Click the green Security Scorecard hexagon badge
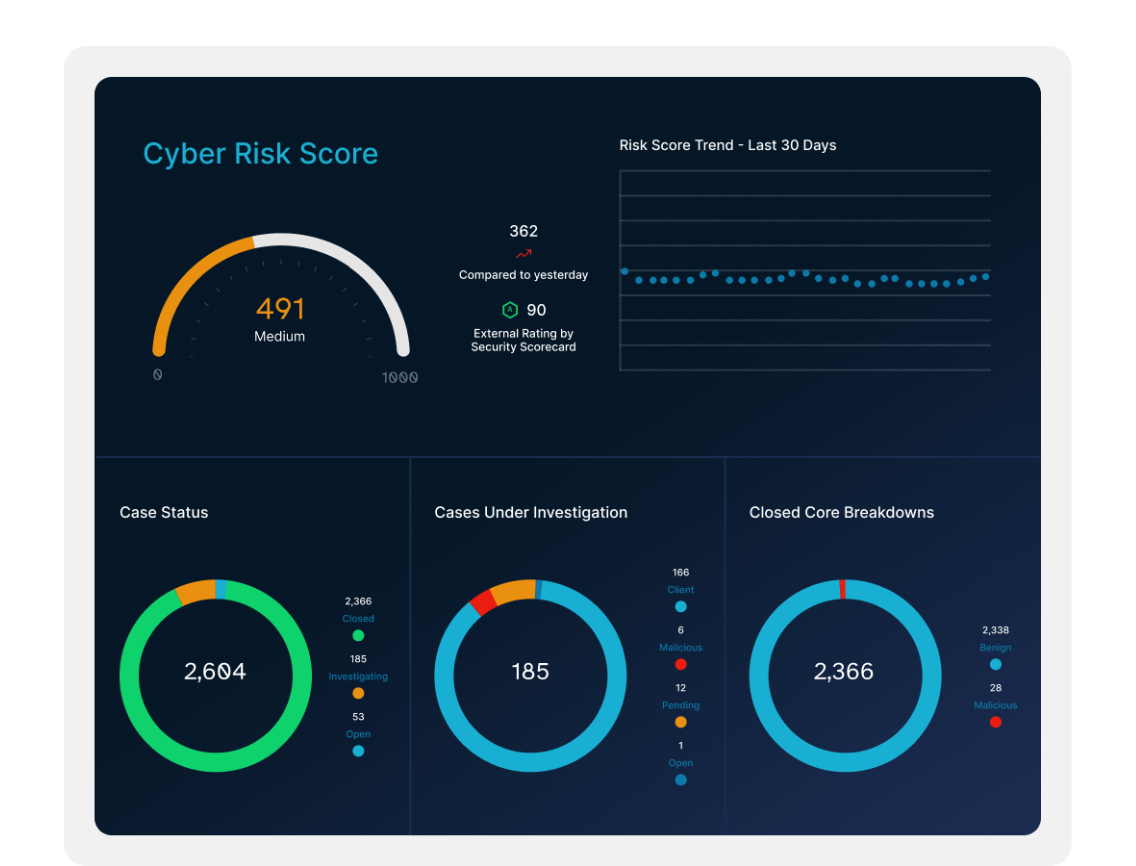 tap(510, 310)
